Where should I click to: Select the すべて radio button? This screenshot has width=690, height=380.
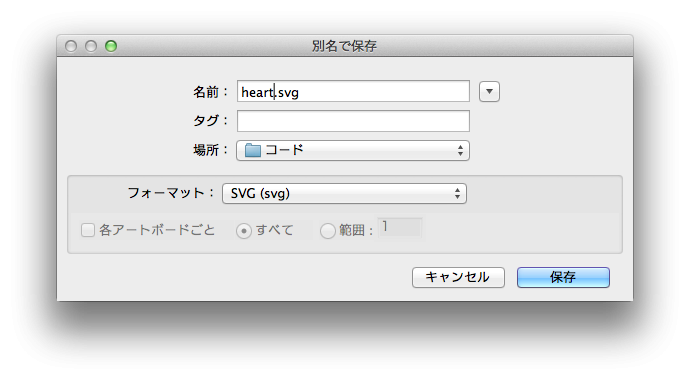[244, 230]
